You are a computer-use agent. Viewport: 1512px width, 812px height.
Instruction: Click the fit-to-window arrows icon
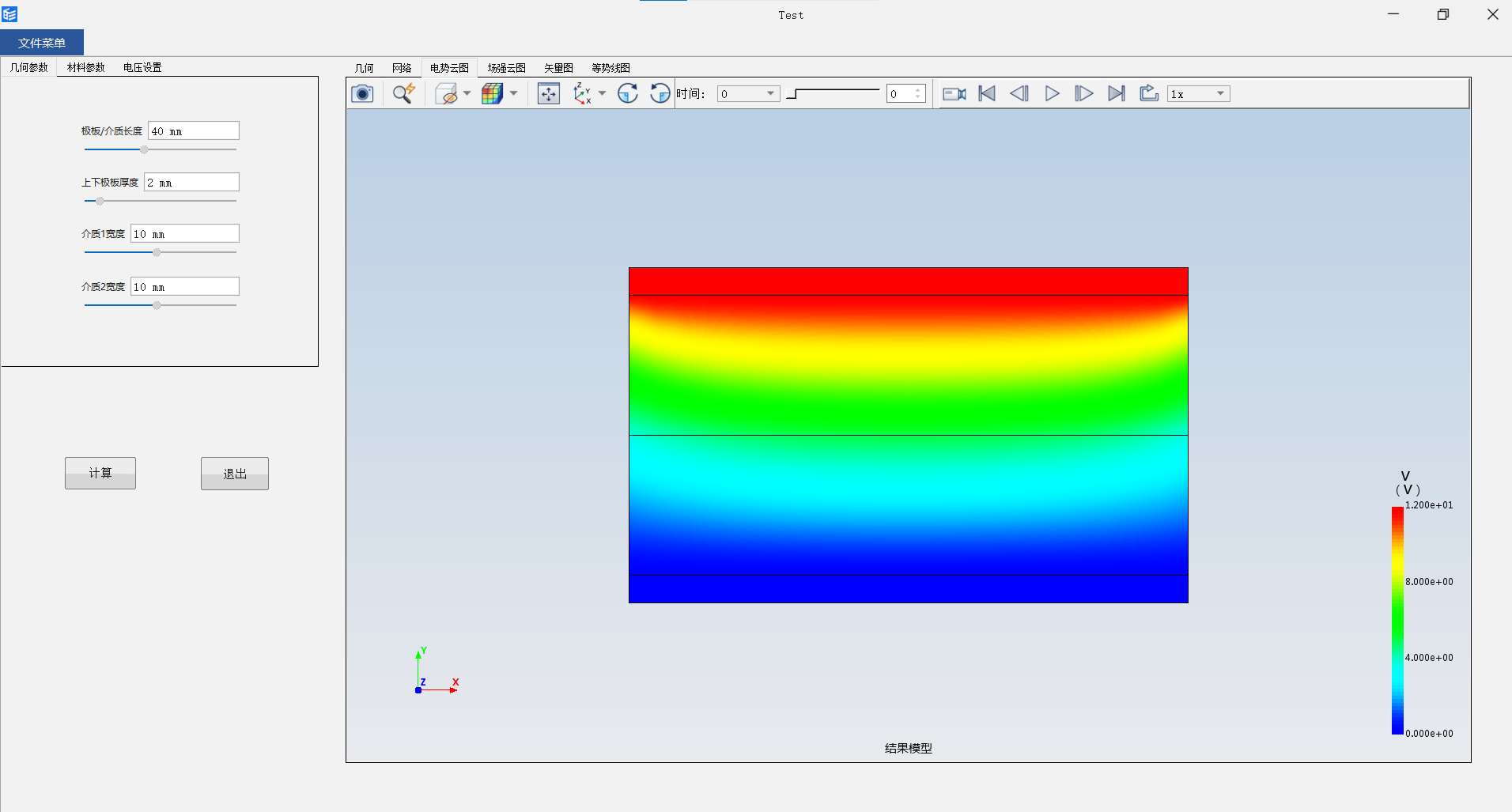[x=548, y=94]
